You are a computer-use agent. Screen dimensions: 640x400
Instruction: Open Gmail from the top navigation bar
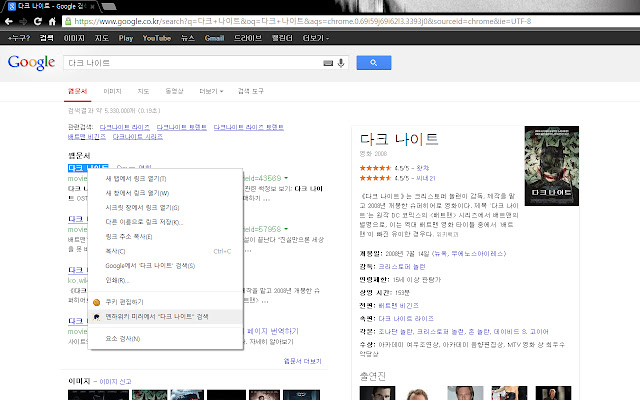[x=214, y=37]
